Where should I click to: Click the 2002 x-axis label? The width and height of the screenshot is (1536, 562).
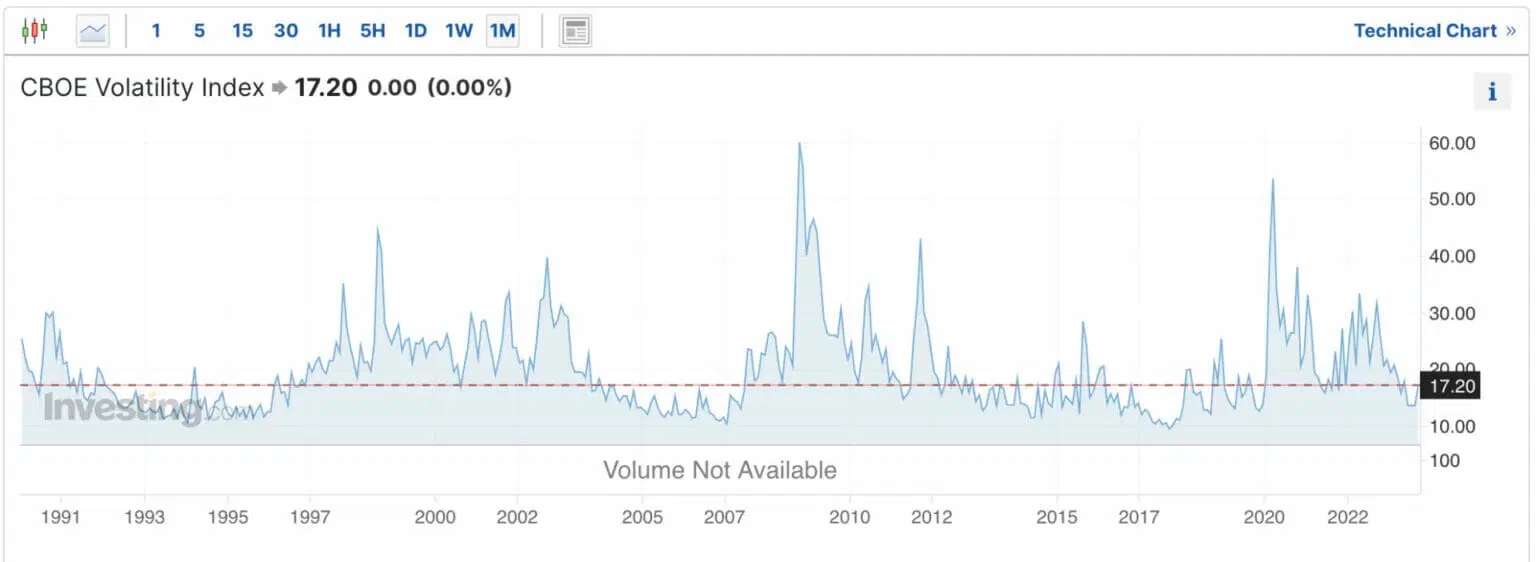(x=517, y=517)
